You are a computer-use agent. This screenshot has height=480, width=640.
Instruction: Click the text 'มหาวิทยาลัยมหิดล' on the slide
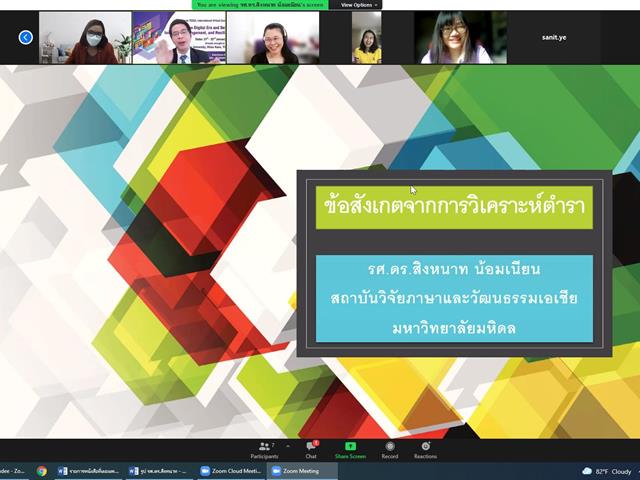(x=454, y=328)
